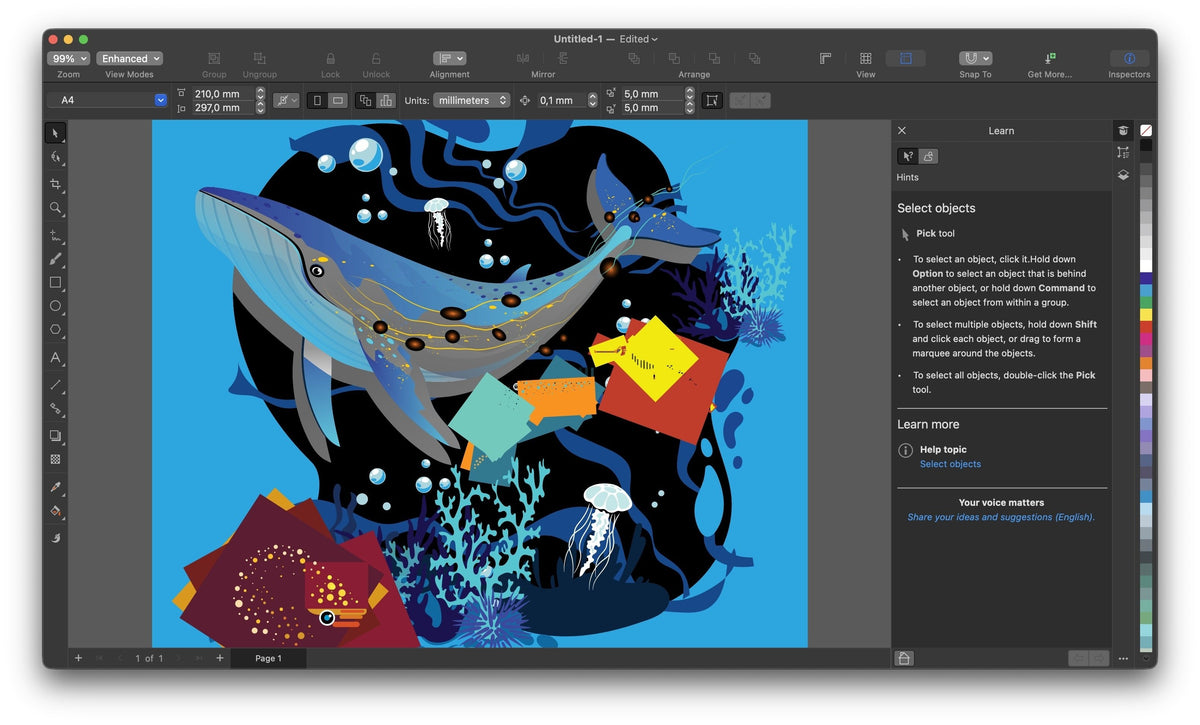1200x725 pixels.
Task: Select the Ellipse tool
Action: click(55, 306)
